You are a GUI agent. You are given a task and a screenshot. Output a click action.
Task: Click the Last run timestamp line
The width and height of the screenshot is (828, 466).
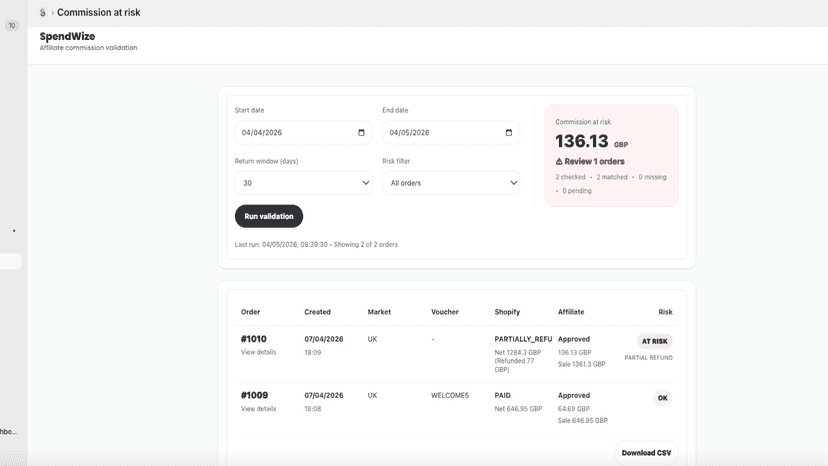tap(316, 245)
